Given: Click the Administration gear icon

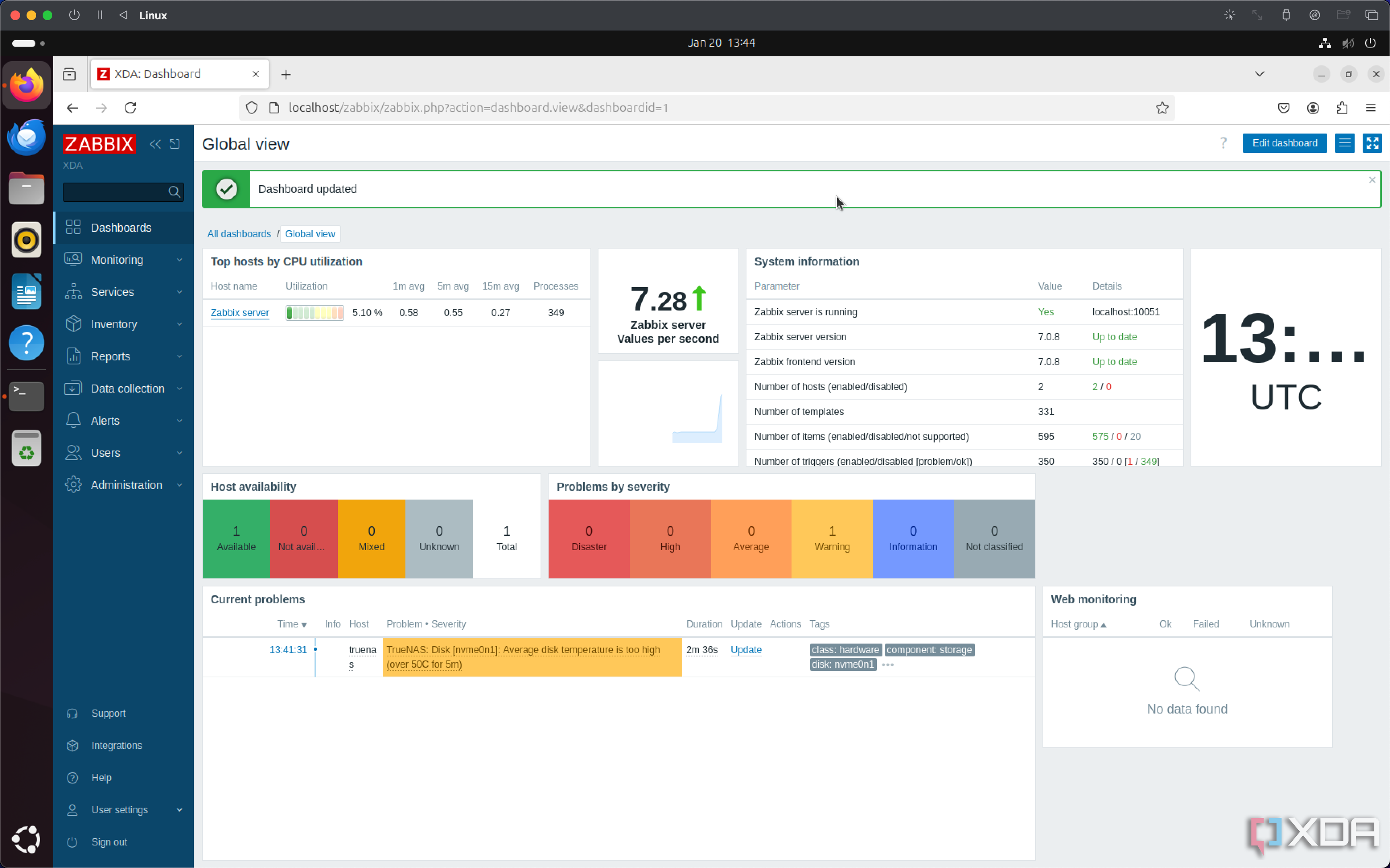Looking at the screenshot, I should coord(73,485).
